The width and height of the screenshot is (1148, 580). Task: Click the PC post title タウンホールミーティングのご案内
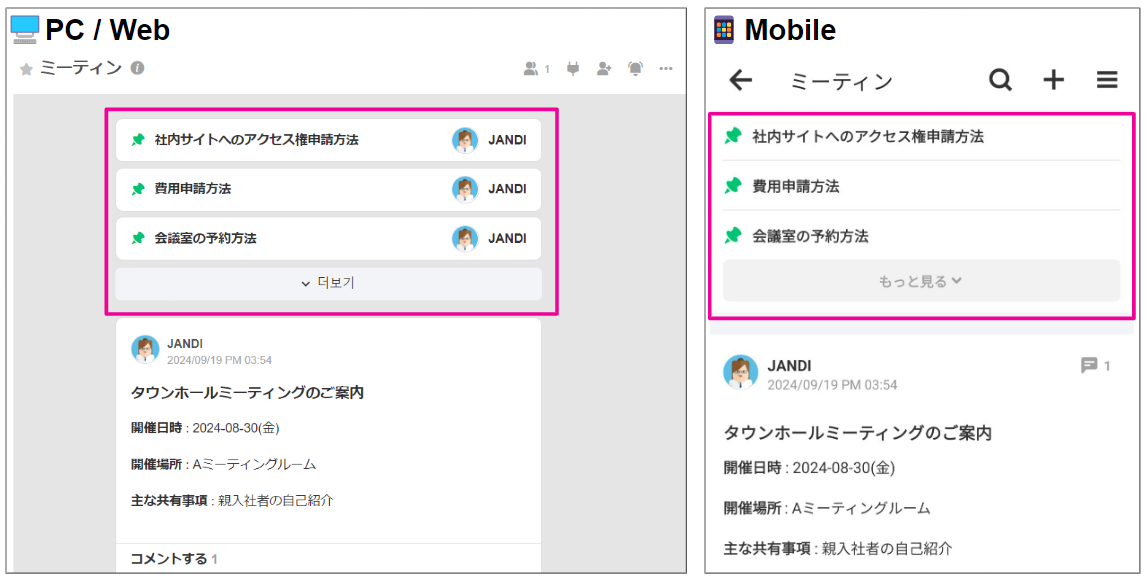pyautogui.click(x=247, y=393)
